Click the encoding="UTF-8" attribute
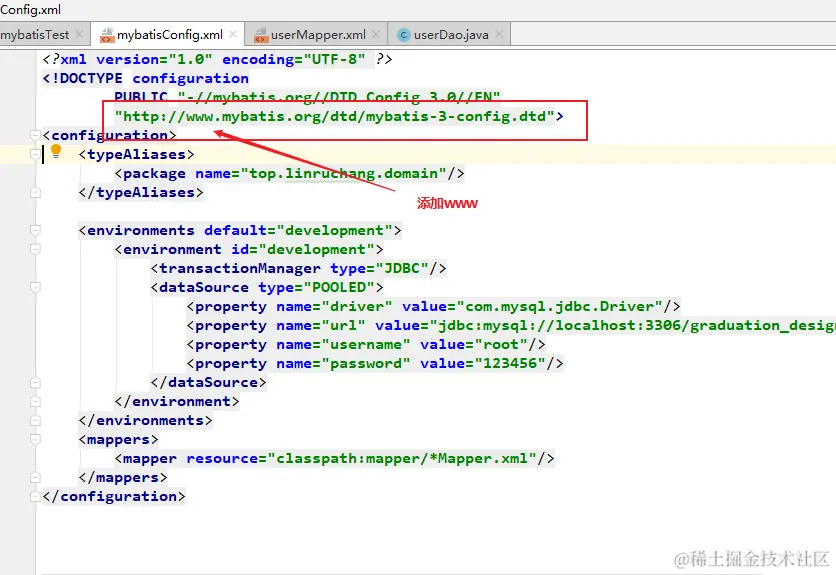836x575 pixels. coord(294,59)
